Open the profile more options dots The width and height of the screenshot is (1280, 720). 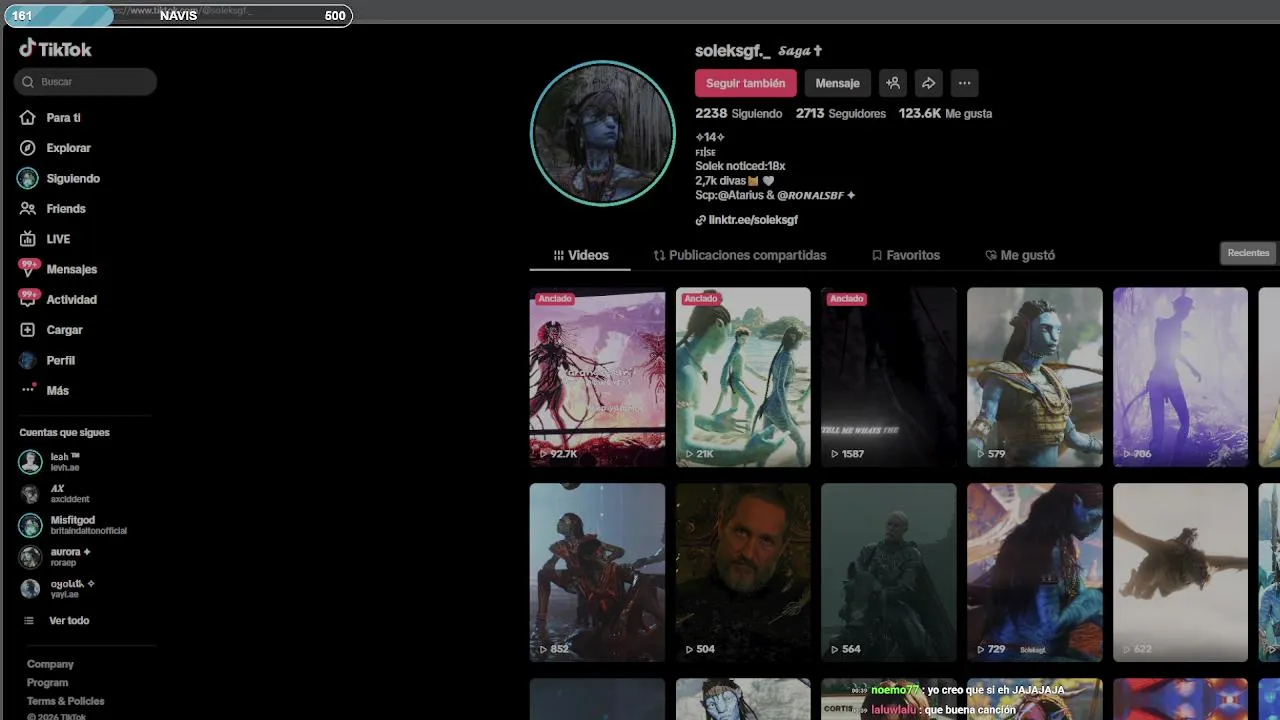(964, 83)
